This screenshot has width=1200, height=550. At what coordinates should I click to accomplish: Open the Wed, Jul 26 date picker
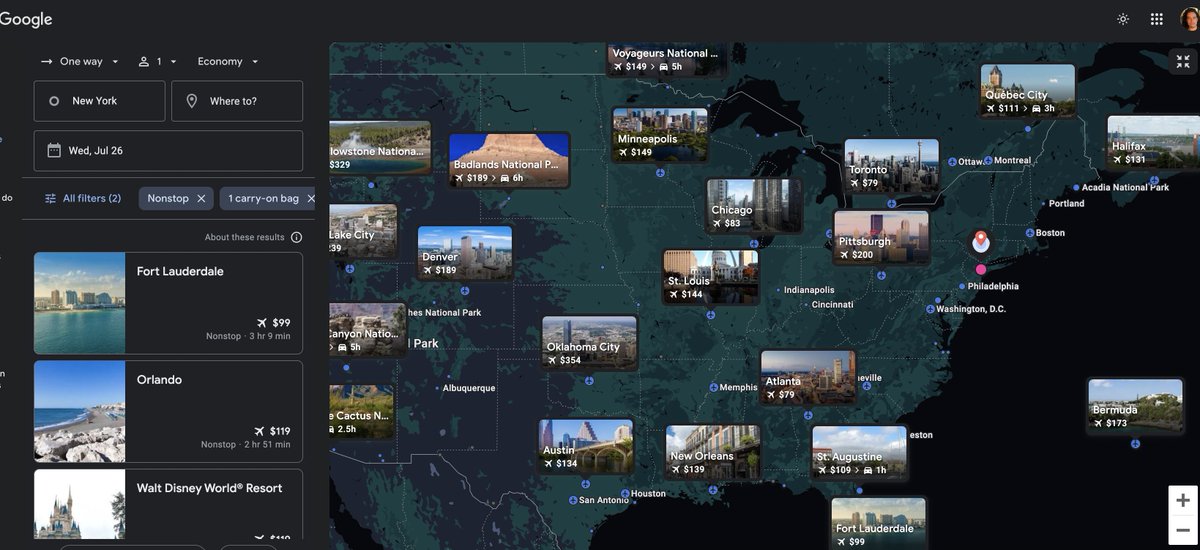coord(168,151)
